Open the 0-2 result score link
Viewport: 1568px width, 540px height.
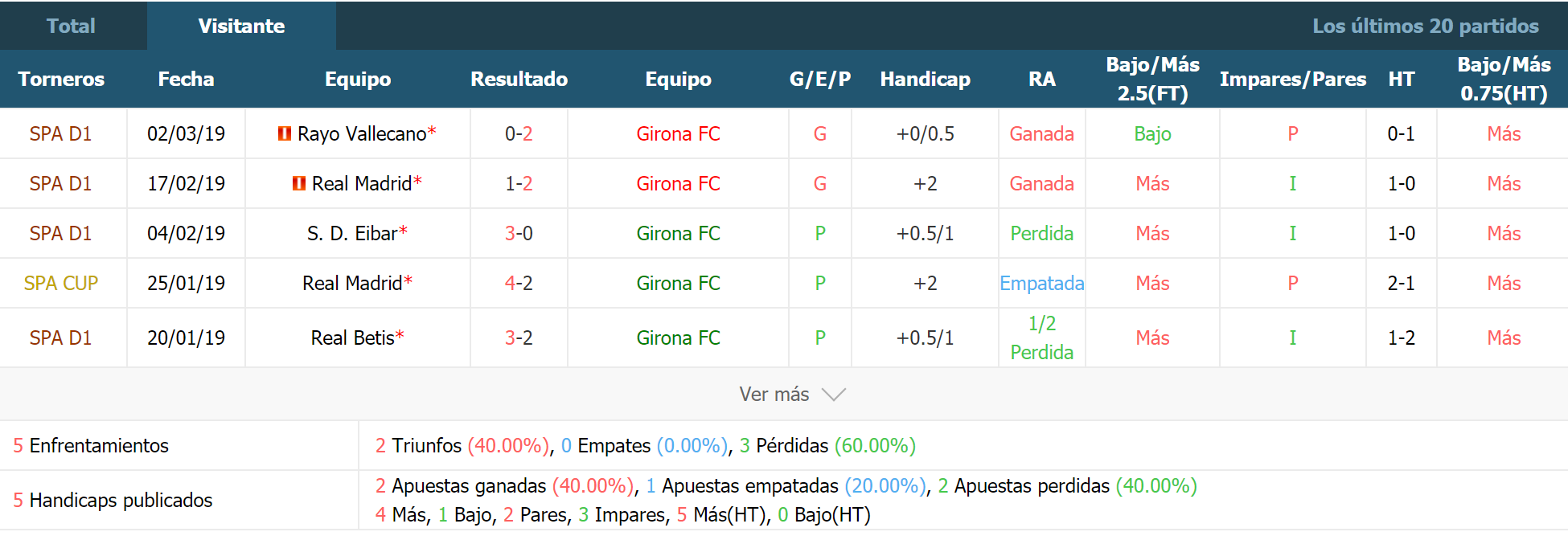519,133
